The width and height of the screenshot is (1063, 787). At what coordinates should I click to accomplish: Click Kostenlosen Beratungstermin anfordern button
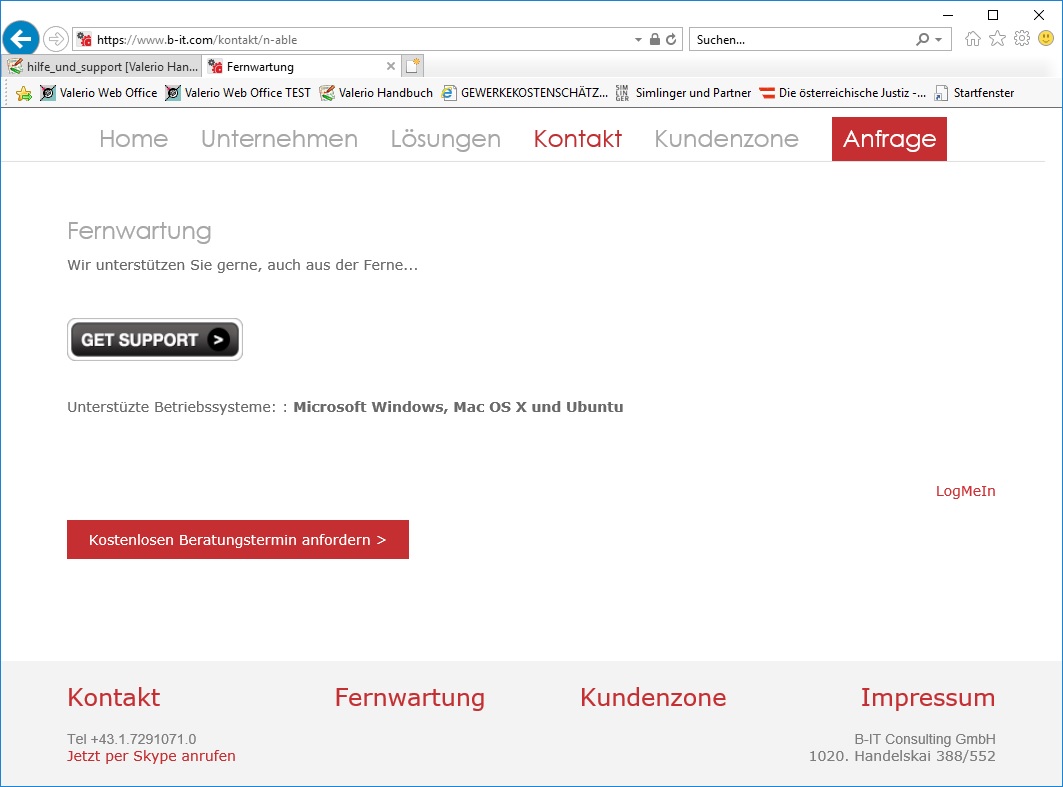click(x=238, y=540)
